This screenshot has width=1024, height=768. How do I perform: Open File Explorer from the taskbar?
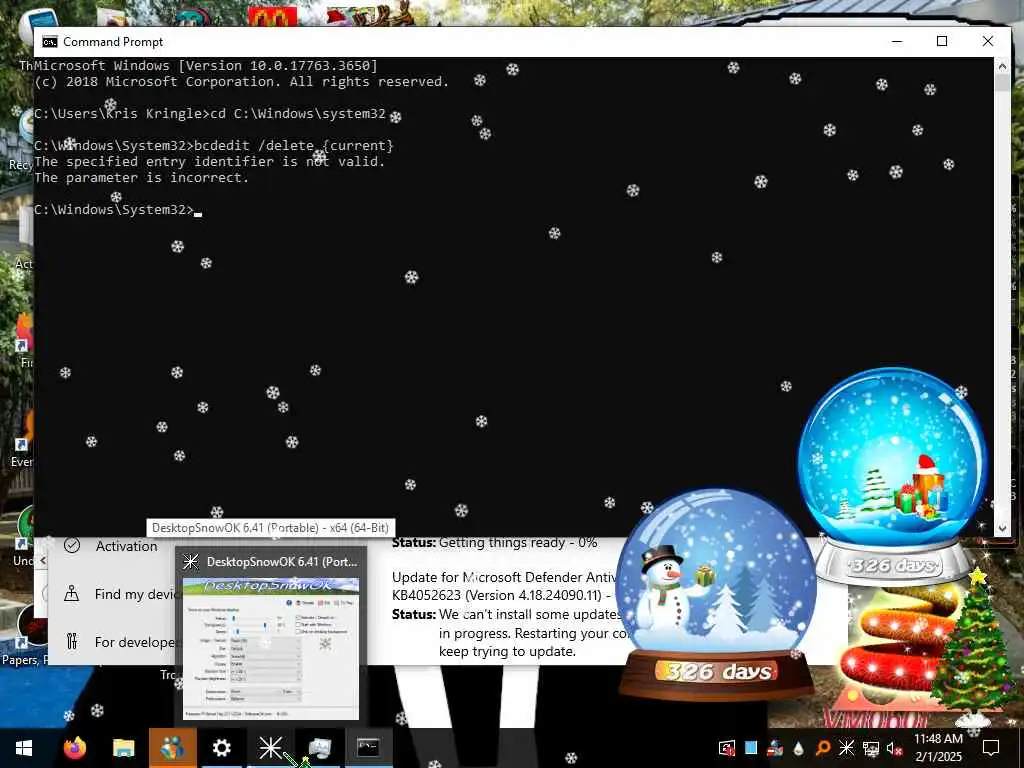click(x=123, y=748)
